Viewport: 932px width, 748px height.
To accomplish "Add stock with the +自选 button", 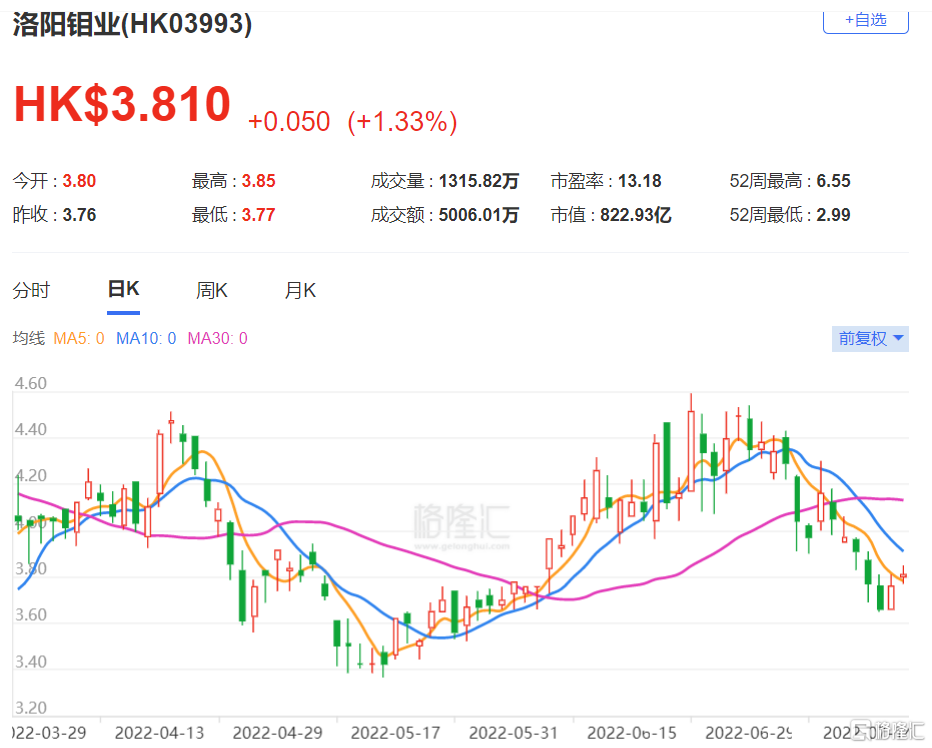I will (x=865, y=21).
